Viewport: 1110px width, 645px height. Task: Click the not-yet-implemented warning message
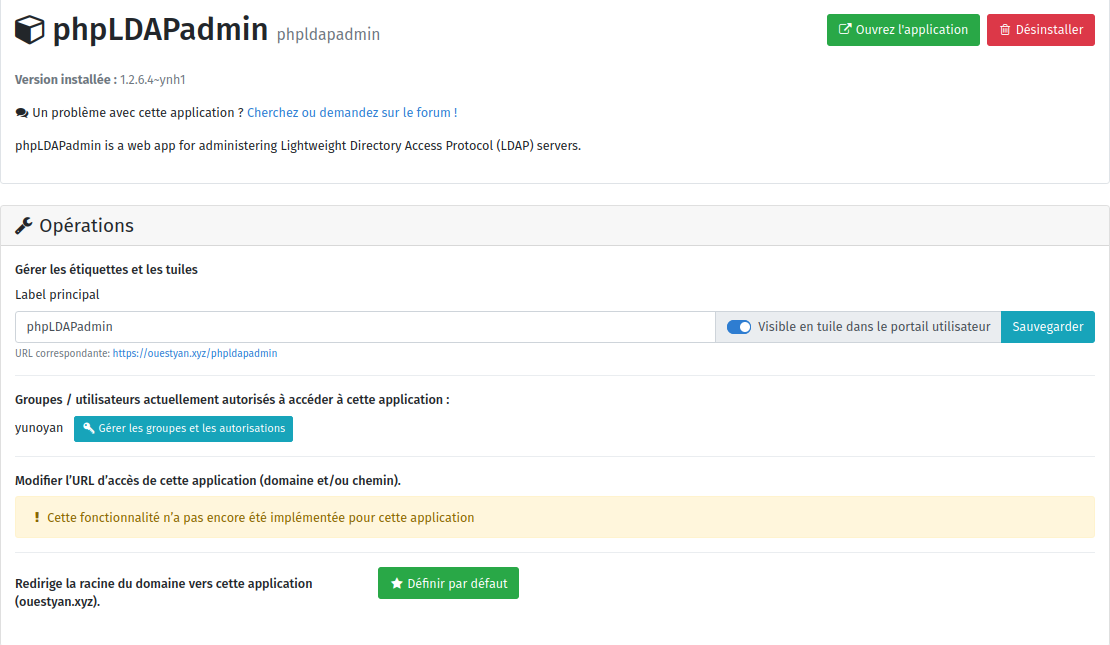coord(260,518)
